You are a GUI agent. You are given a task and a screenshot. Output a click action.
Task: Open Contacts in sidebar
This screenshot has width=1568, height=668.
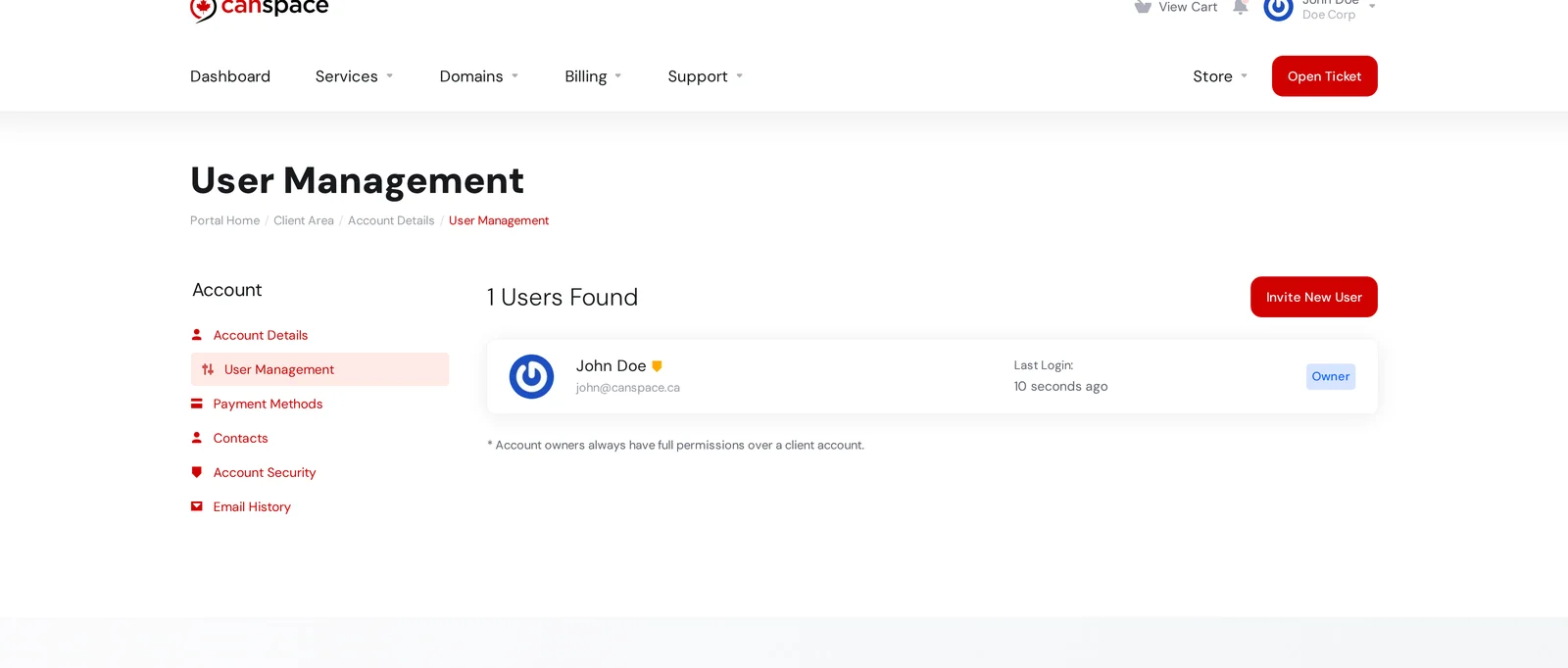pyautogui.click(x=241, y=438)
